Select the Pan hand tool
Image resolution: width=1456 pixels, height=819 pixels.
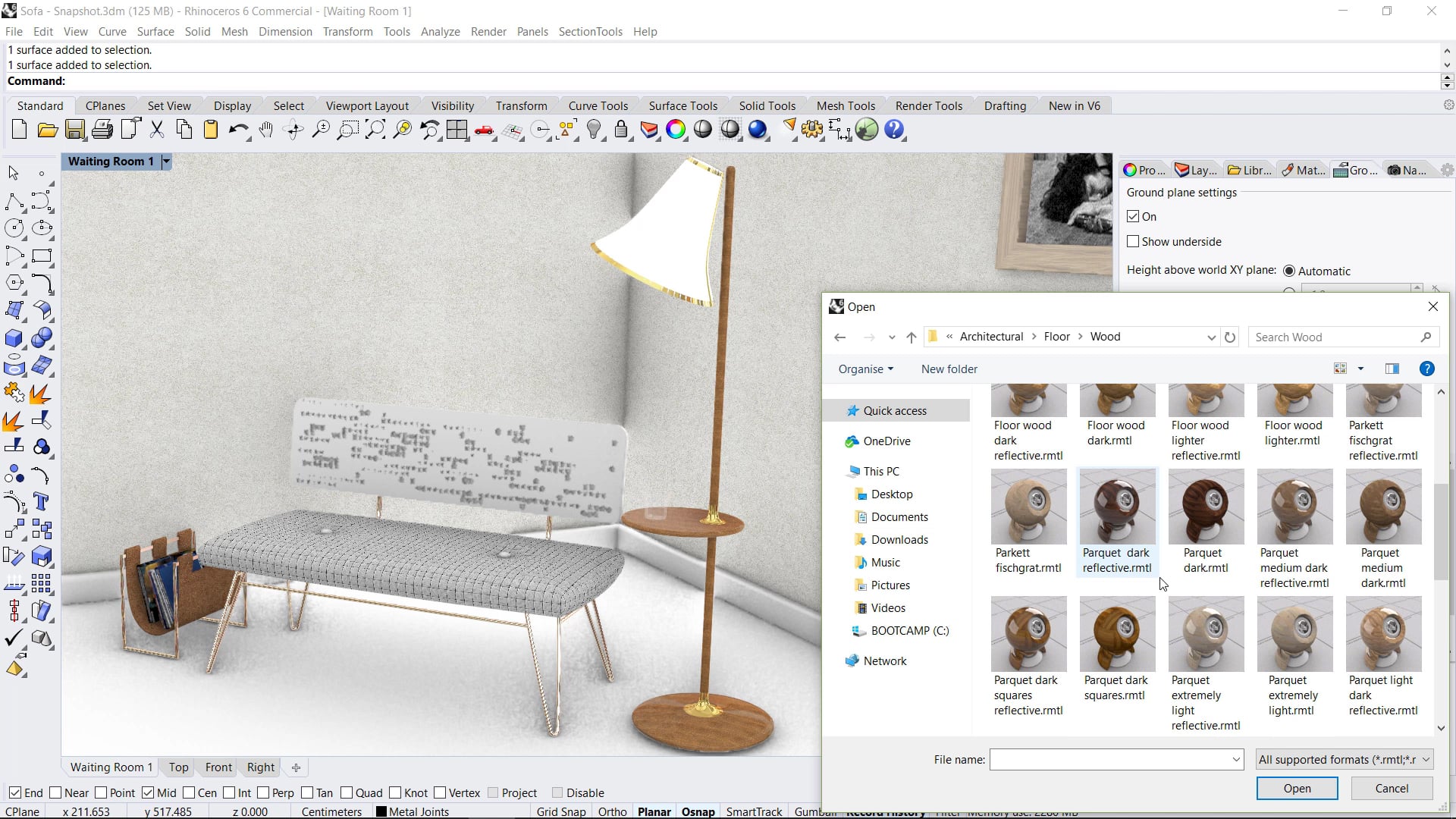(265, 130)
